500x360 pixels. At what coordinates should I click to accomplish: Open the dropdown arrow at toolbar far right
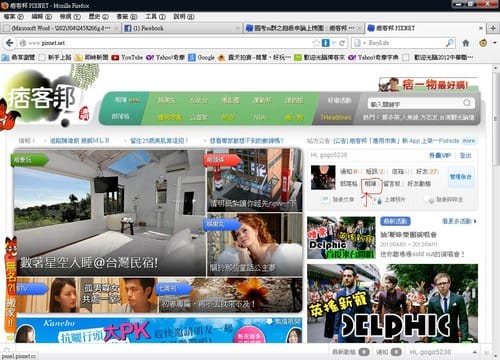(495, 43)
